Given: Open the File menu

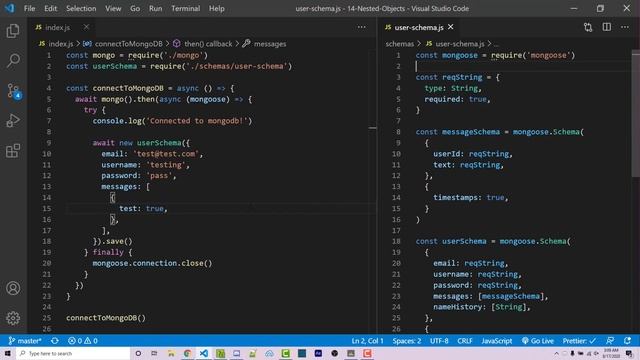Looking at the screenshot, I should point(29,8).
